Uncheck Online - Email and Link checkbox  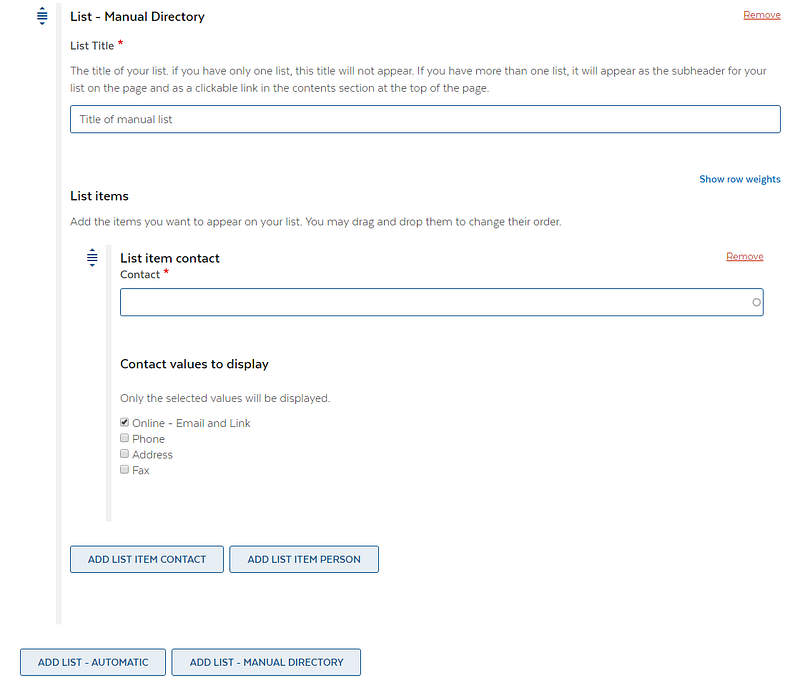(125, 423)
